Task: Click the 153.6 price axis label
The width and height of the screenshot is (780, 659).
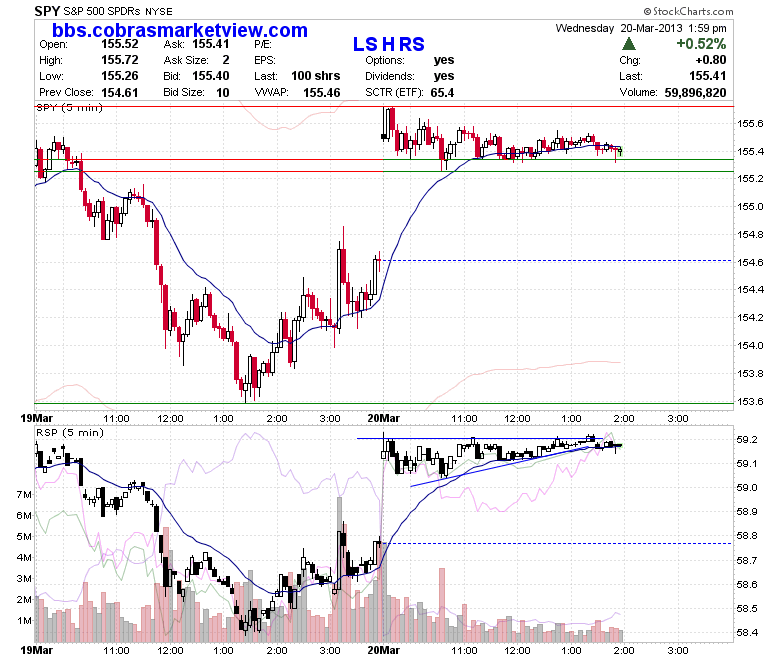Action: click(x=750, y=401)
